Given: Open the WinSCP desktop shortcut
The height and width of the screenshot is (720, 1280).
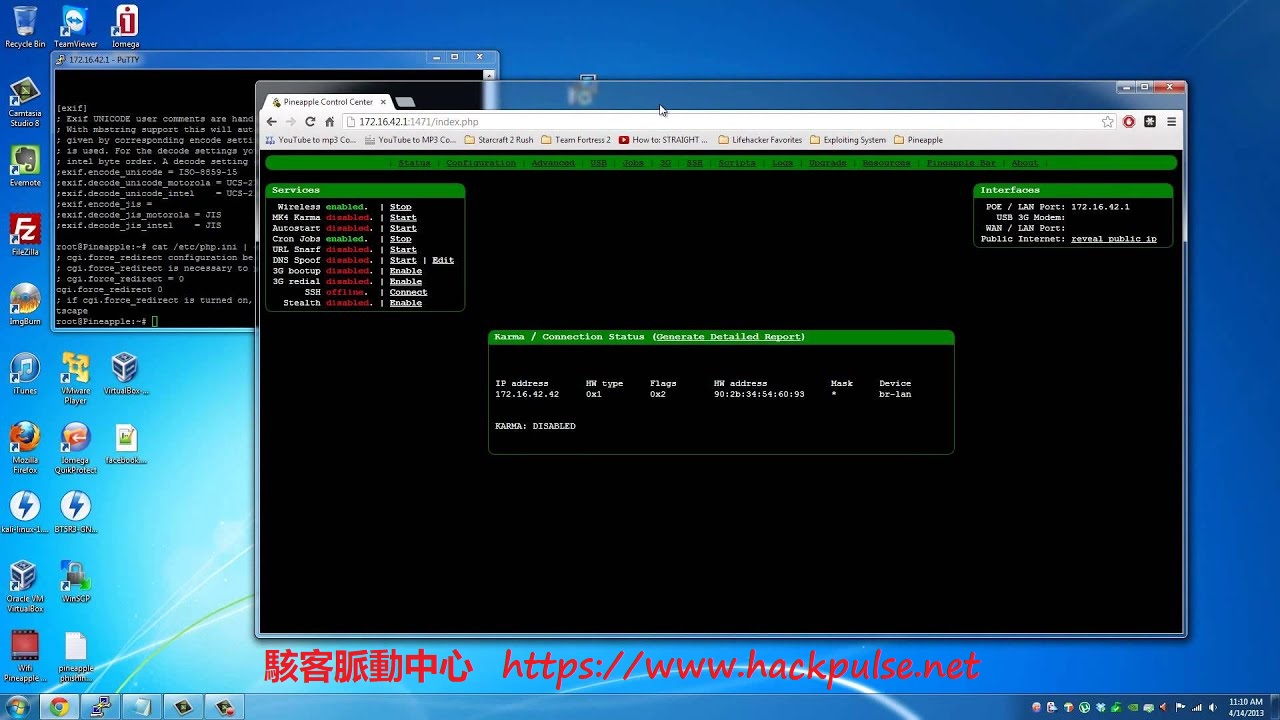Looking at the screenshot, I should click(75, 582).
